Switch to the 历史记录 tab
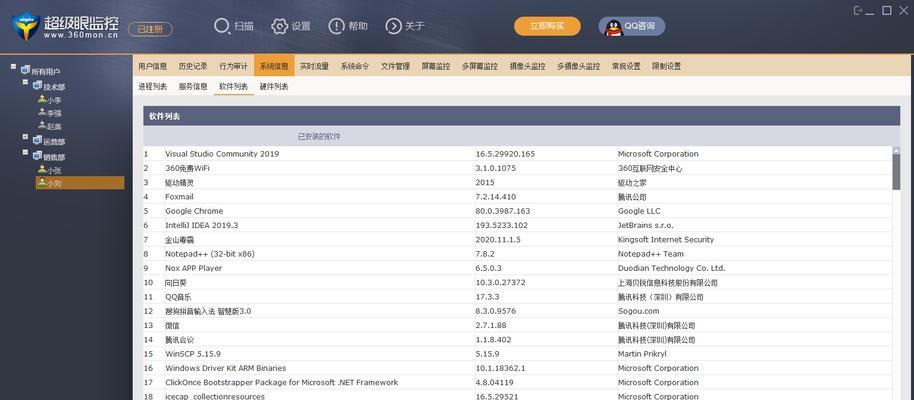This screenshot has height=400, width=914. (x=193, y=66)
